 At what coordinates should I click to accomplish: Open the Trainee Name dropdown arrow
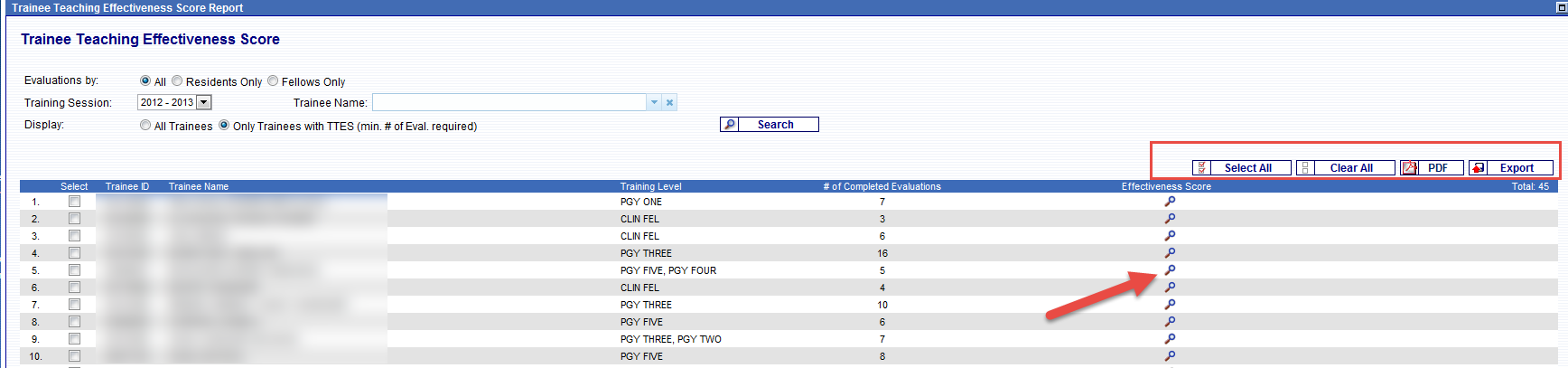(654, 103)
